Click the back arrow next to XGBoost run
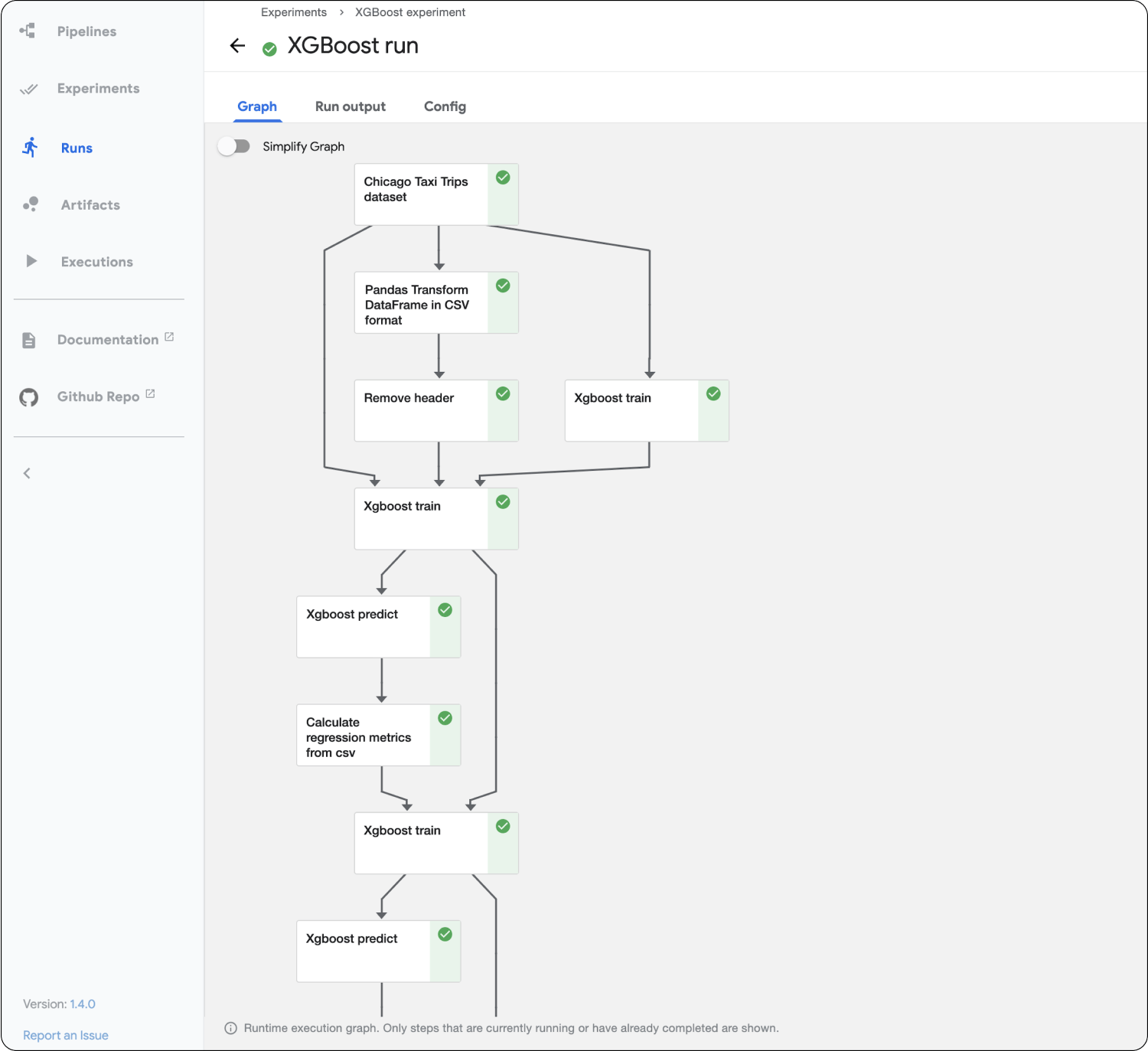 click(237, 46)
